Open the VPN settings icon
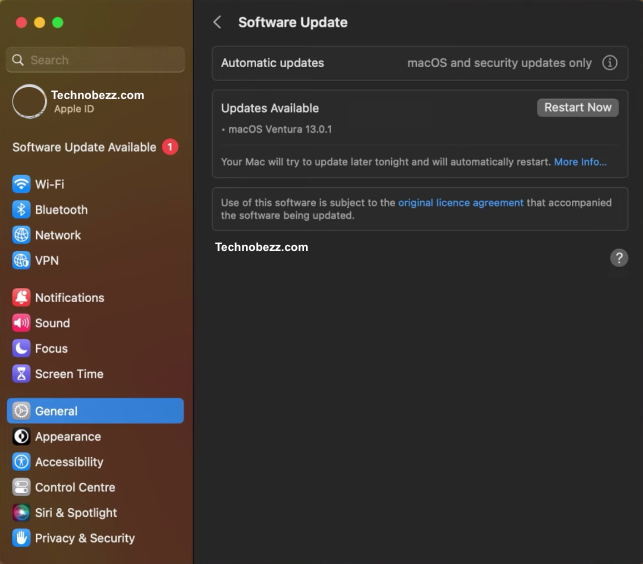643x564 pixels. point(21,260)
